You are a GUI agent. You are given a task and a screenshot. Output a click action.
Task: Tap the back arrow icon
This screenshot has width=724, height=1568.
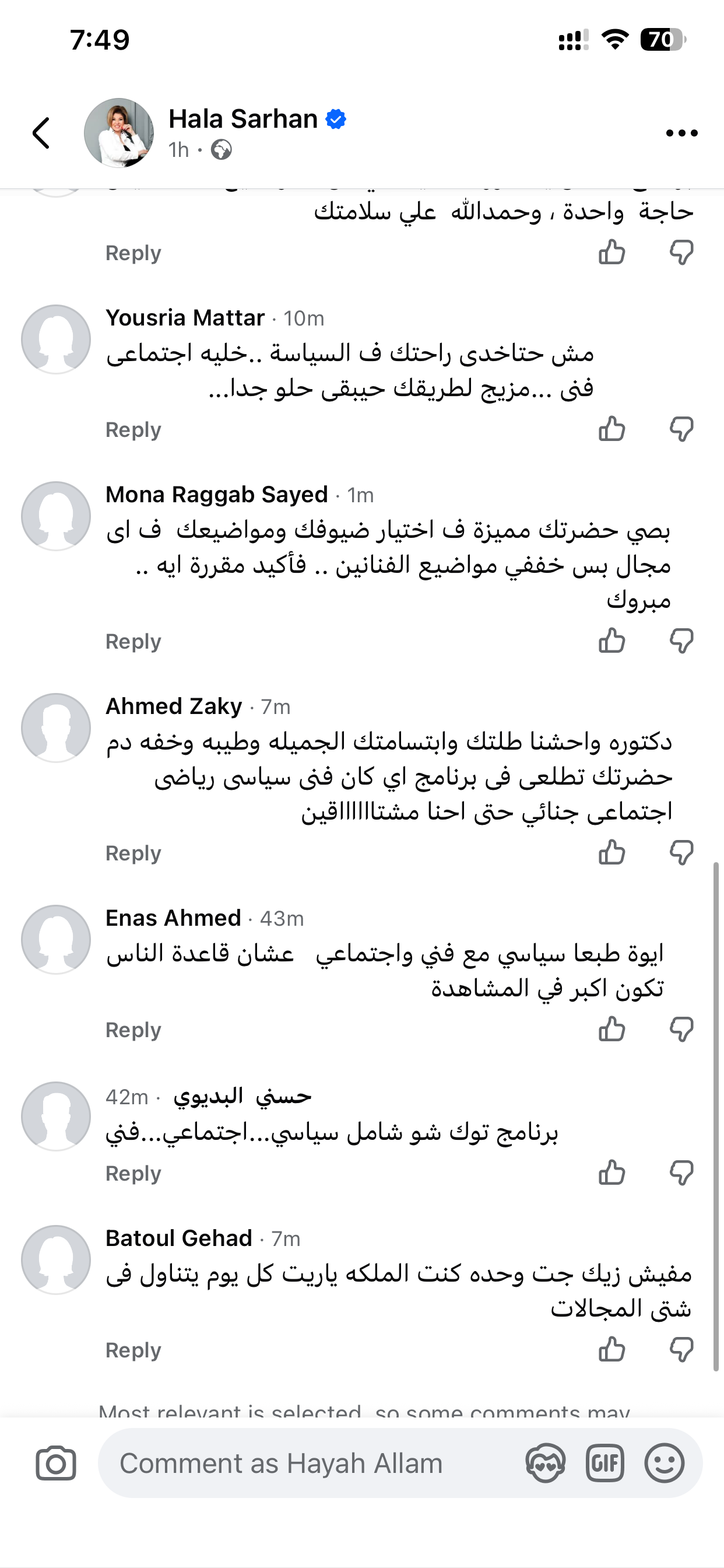tap(41, 132)
